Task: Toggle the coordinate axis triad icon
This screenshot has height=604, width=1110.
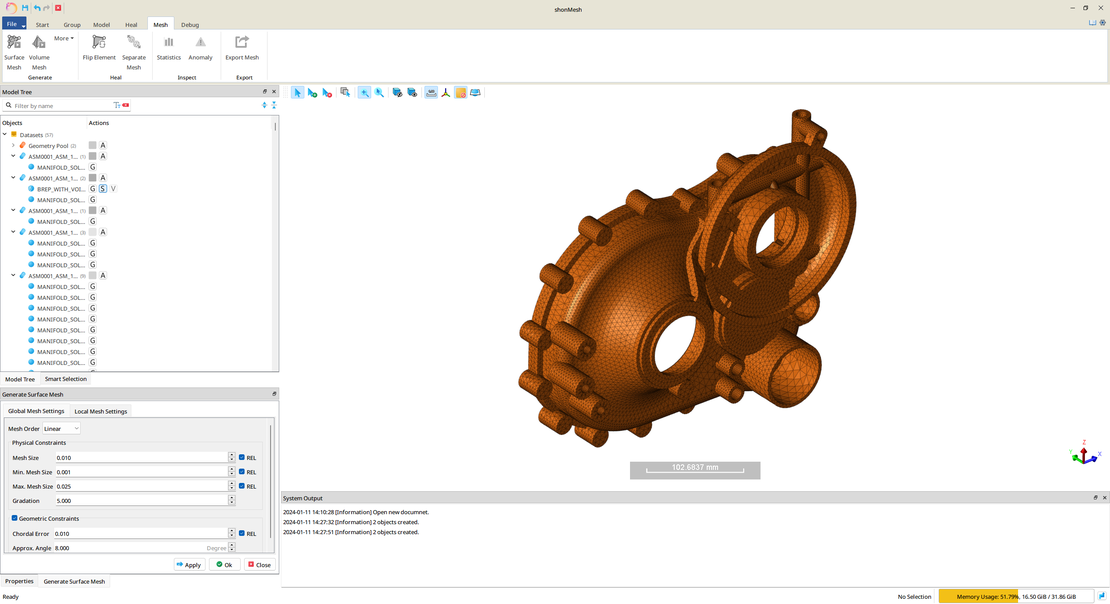Action: tap(446, 93)
